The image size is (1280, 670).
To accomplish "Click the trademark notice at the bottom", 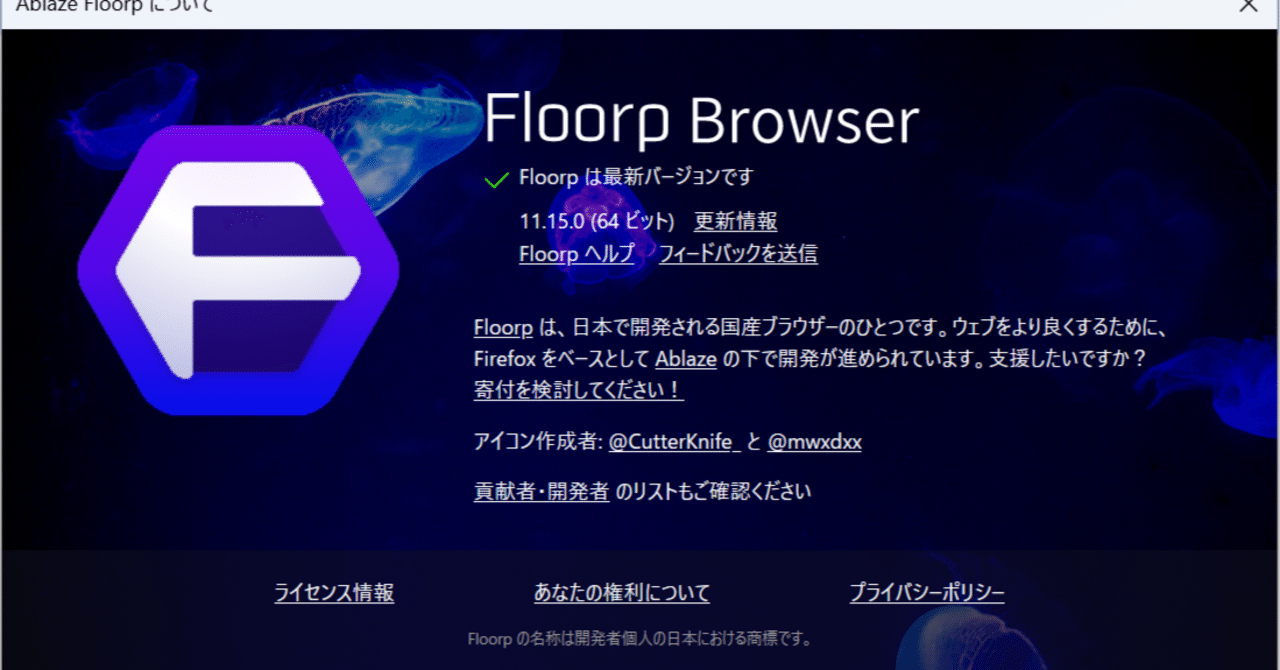I will click(x=640, y=639).
